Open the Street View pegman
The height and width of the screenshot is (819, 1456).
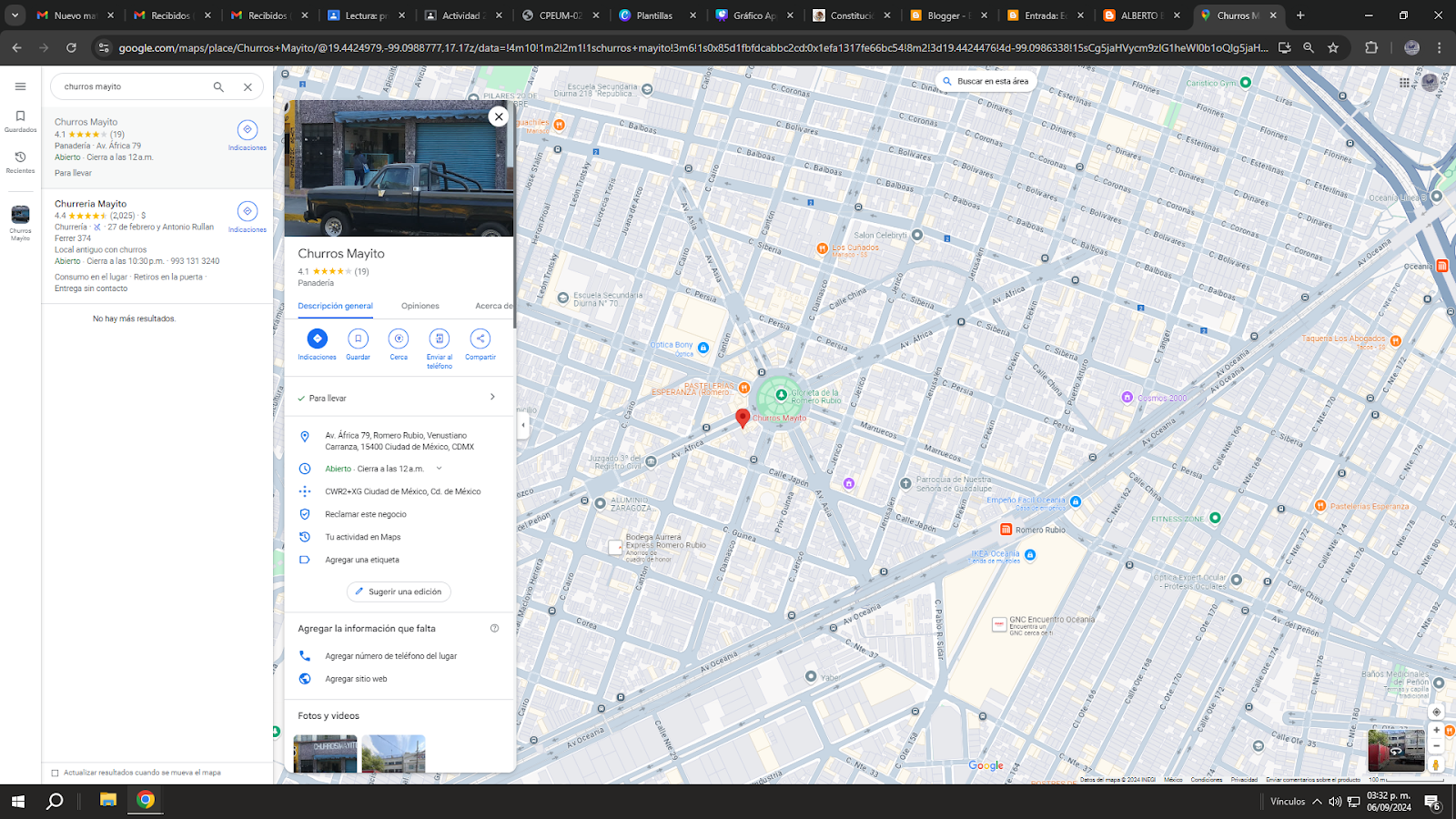pos(1437,765)
